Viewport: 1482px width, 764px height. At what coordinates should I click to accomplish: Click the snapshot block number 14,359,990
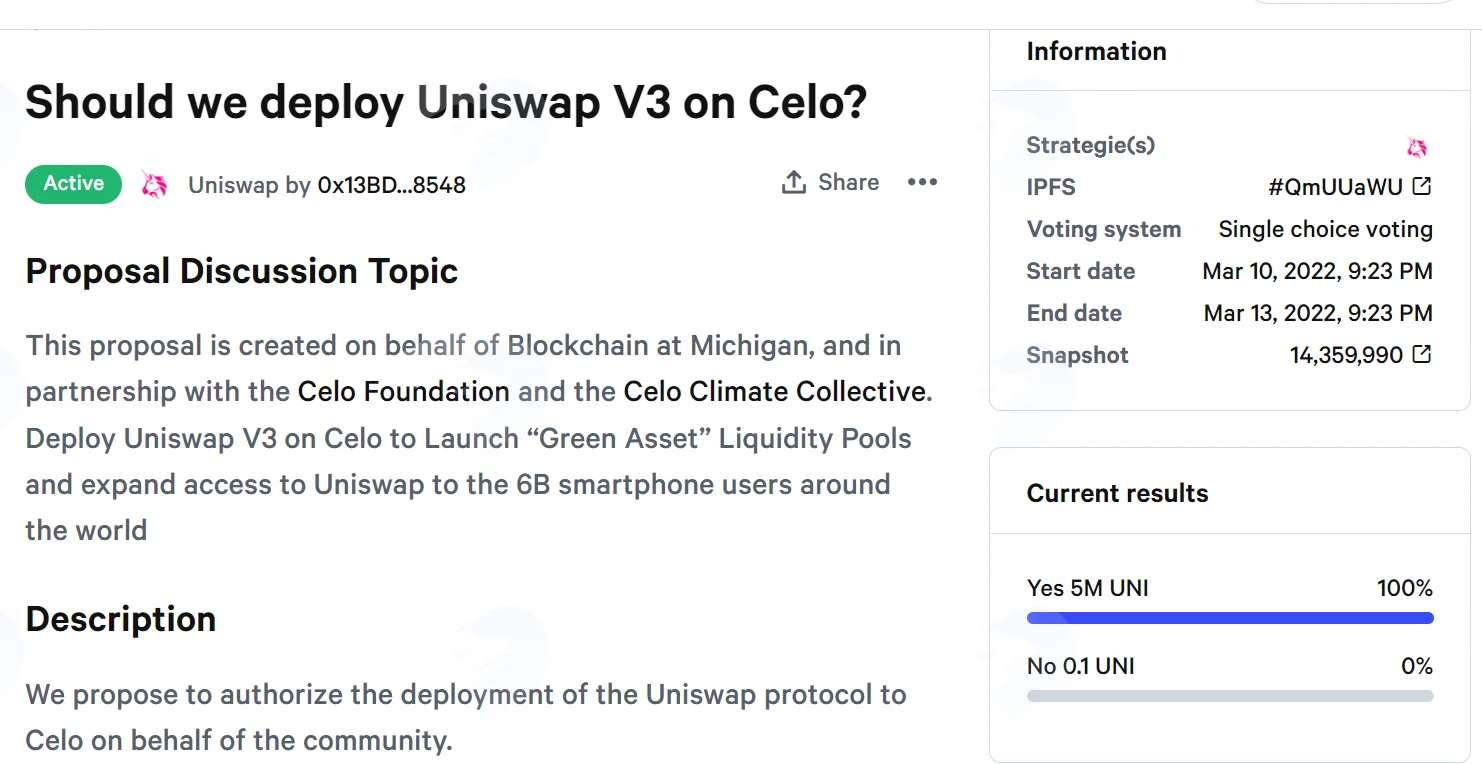pos(1346,355)
